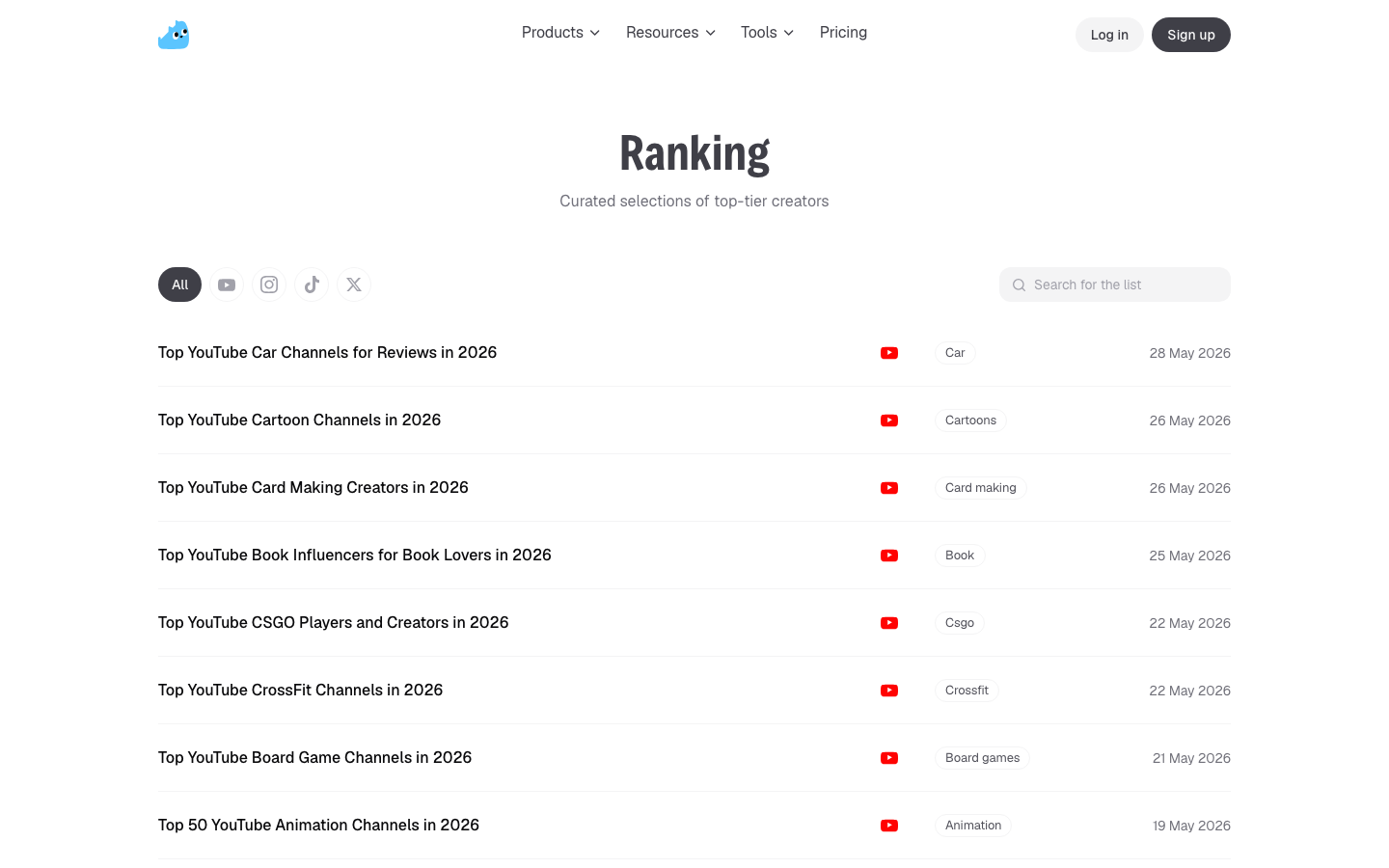The height and width of the screenshot is (868, 1389).
Task: Open the Tools dropdown menu
Action: pyautogui.click(x=767, y=33)
